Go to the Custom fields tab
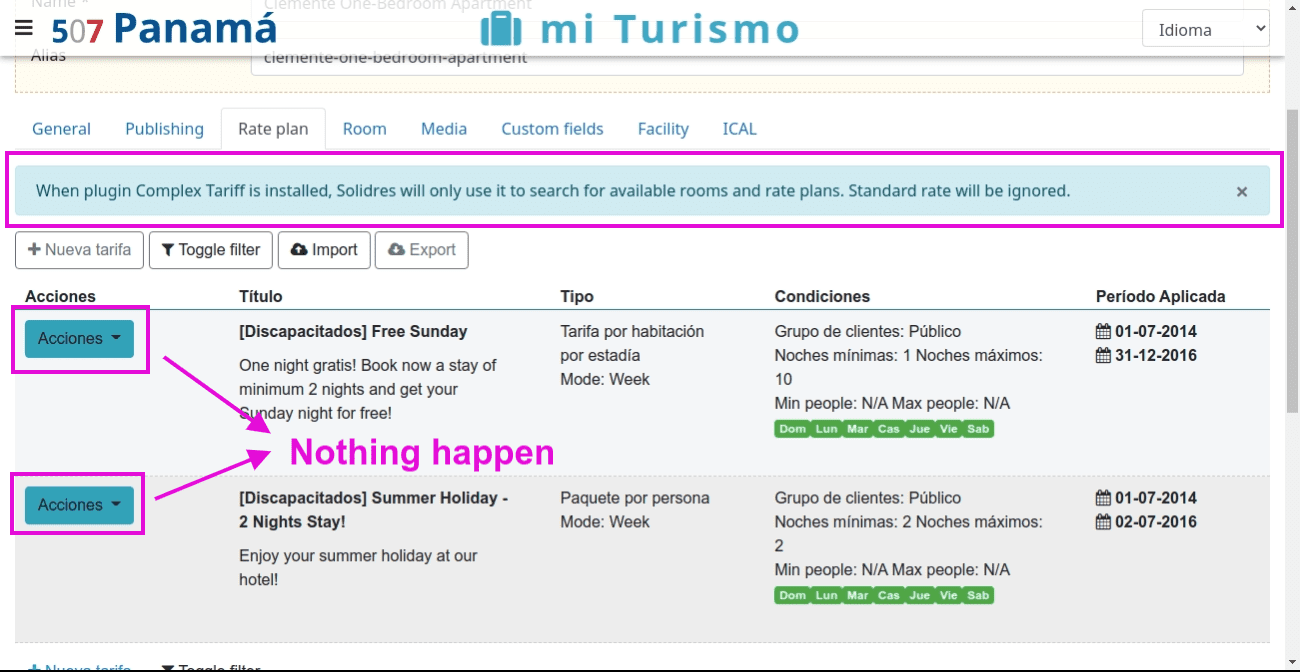The width and height of the screenshot is (1300, 672). tap(552, 129)
